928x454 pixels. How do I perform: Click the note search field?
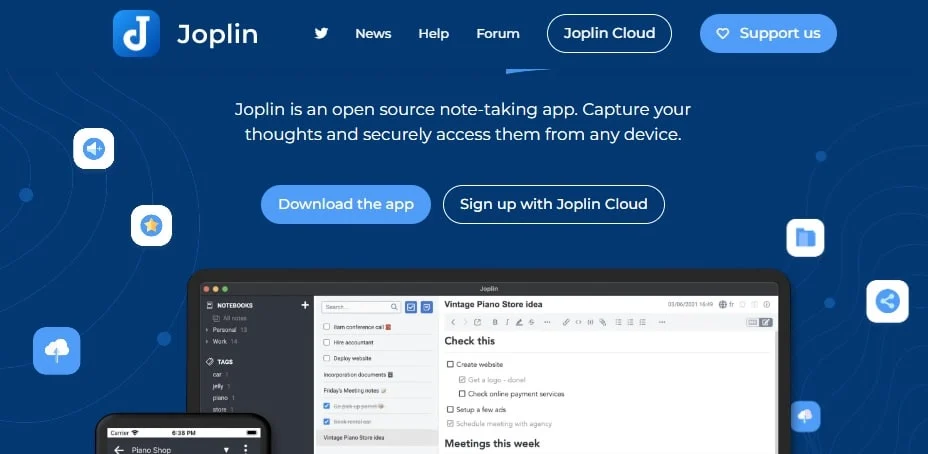point(360,307)
